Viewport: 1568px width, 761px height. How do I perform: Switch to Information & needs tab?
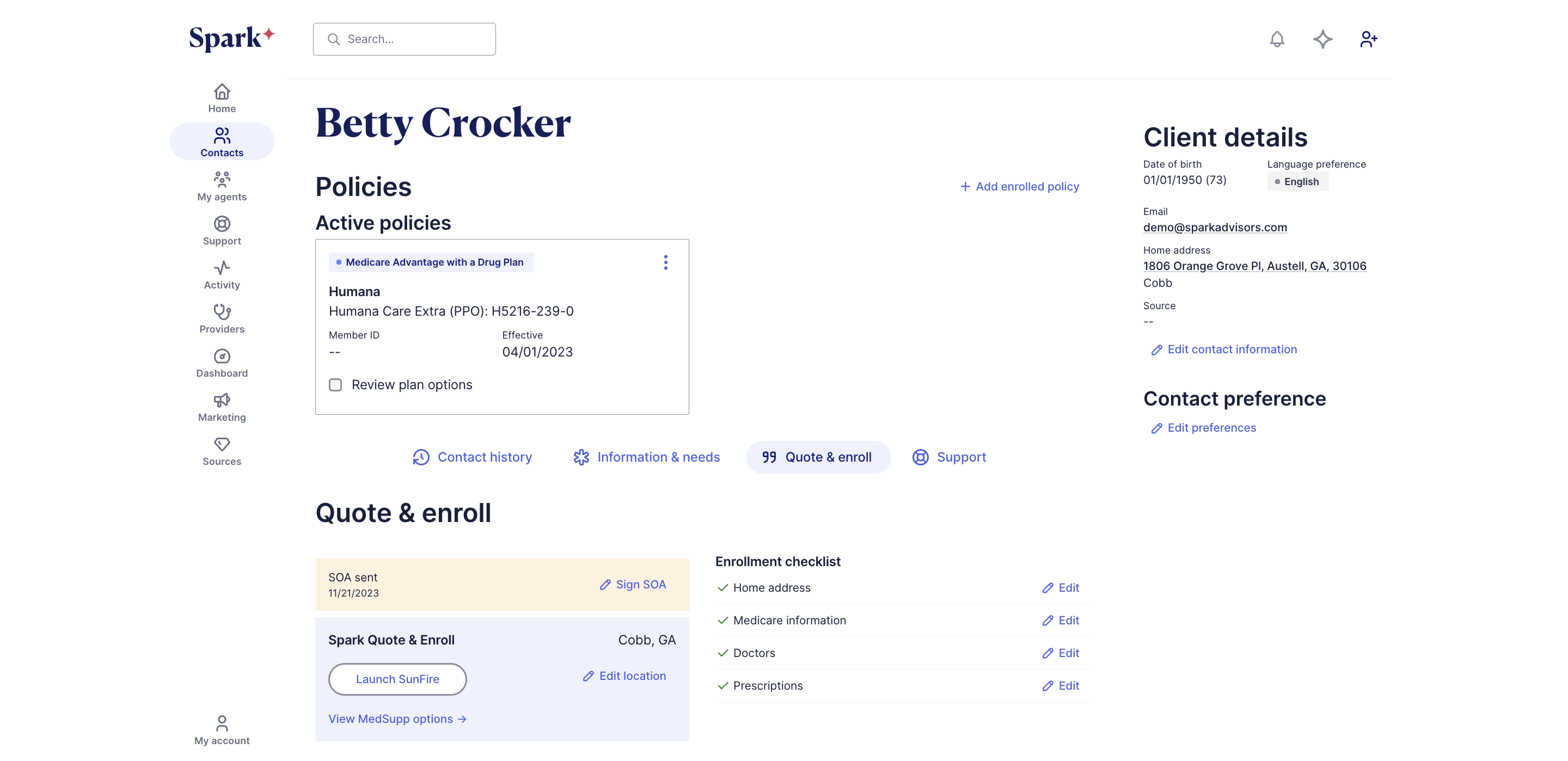coord(646,457)
